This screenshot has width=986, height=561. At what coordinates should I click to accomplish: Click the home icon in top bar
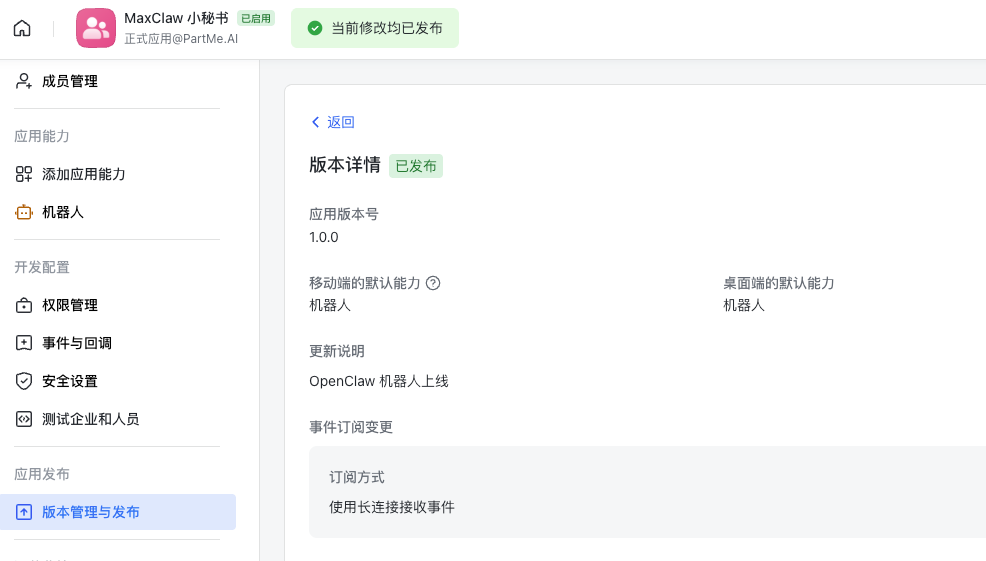click(x=22, y=28)
